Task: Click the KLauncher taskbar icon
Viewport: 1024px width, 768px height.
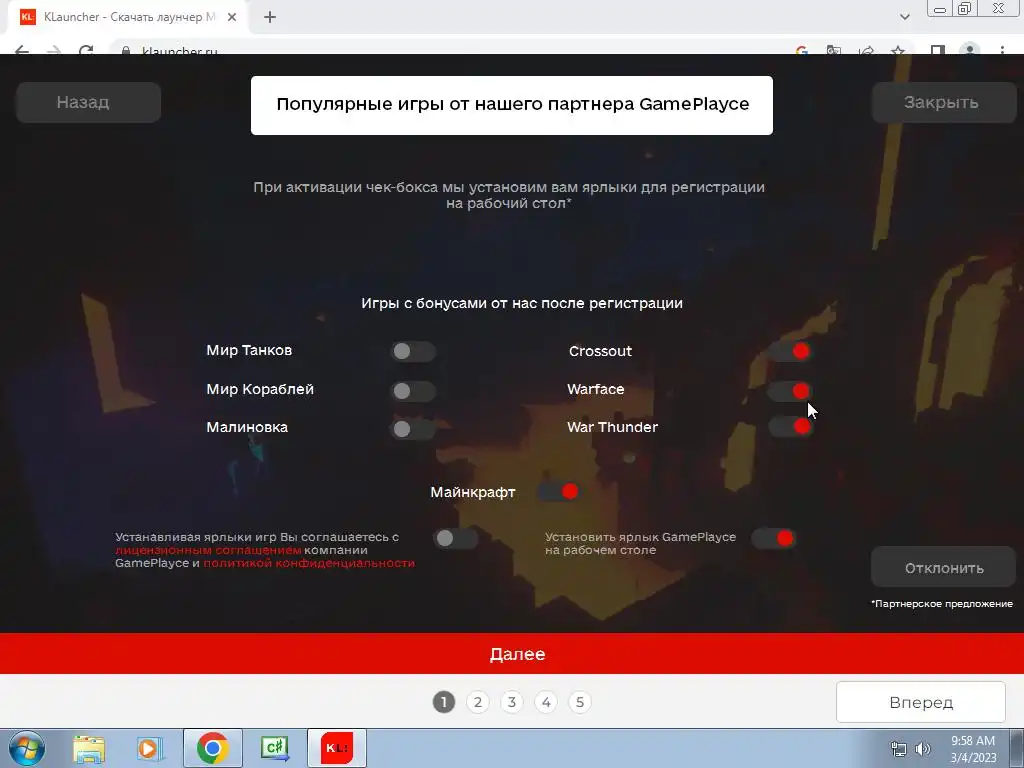Action: tap(337, 748)
